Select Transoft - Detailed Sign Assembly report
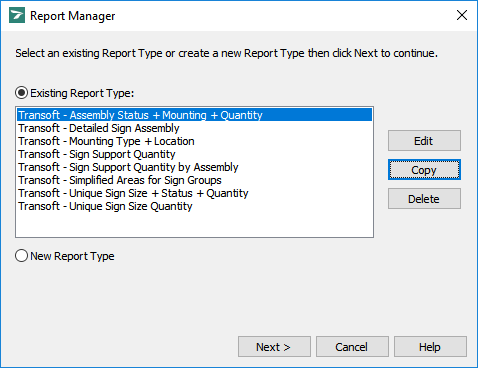This screenshot has width=478, height=368. (x=194, y=128)
